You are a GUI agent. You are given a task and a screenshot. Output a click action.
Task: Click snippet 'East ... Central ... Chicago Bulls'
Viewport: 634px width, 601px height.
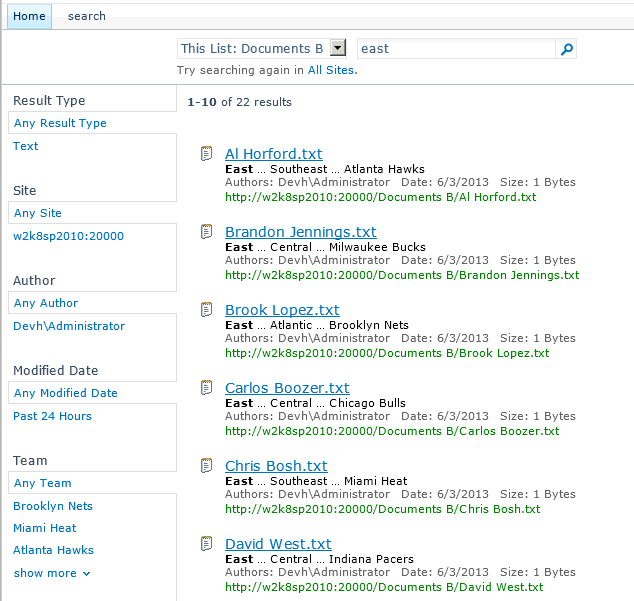click(315, 403)
